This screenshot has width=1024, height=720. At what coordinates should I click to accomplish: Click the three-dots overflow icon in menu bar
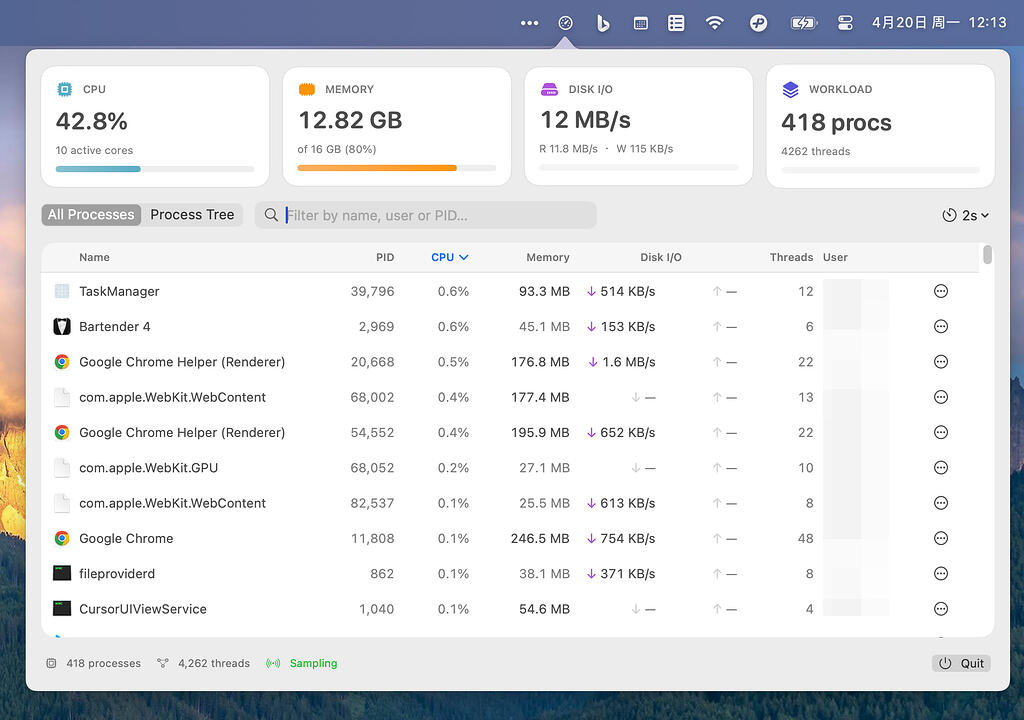pyautogui.click(x=530, y=23)
